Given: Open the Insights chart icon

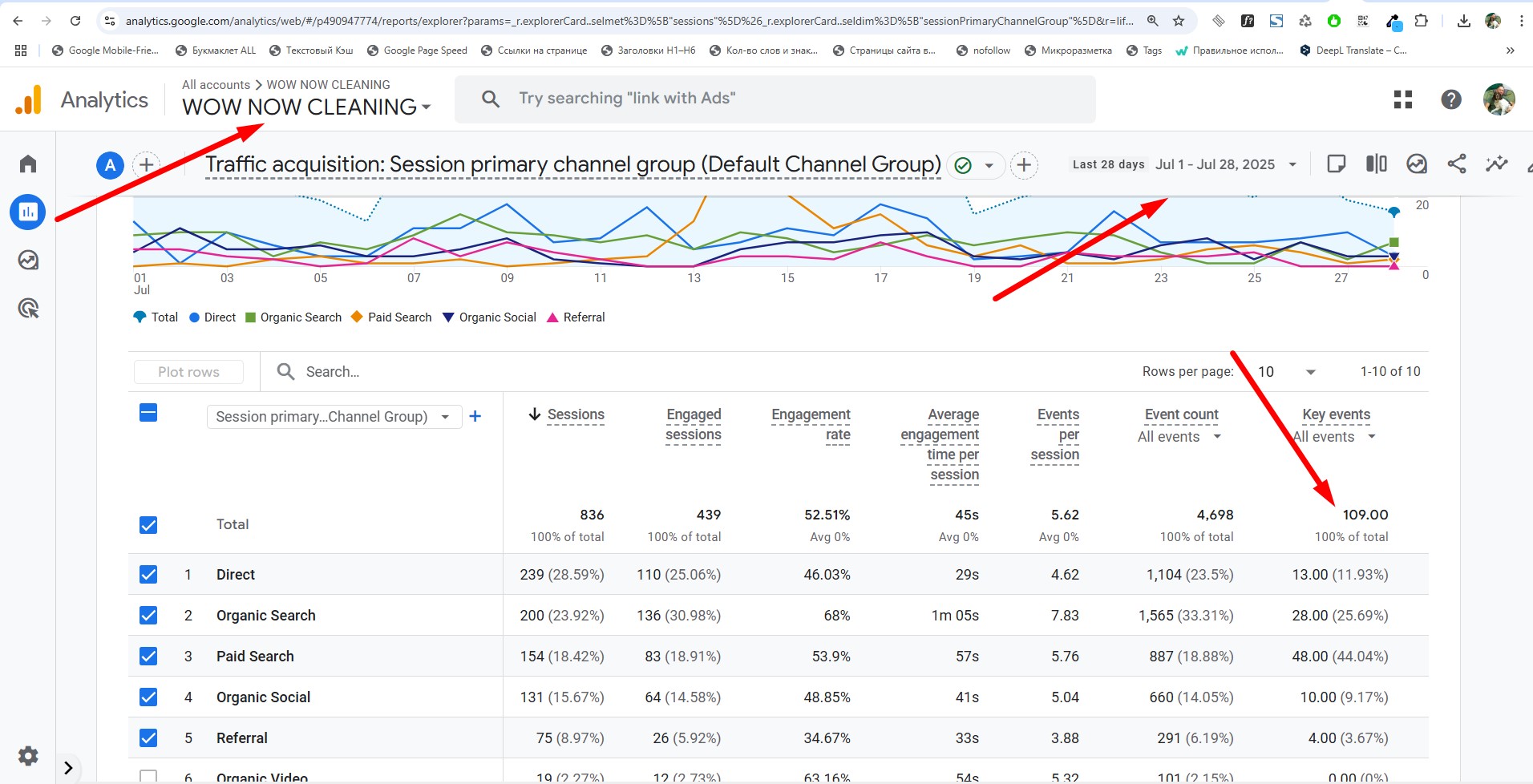Looking at the screenshot, I should tap(1417, 164).
